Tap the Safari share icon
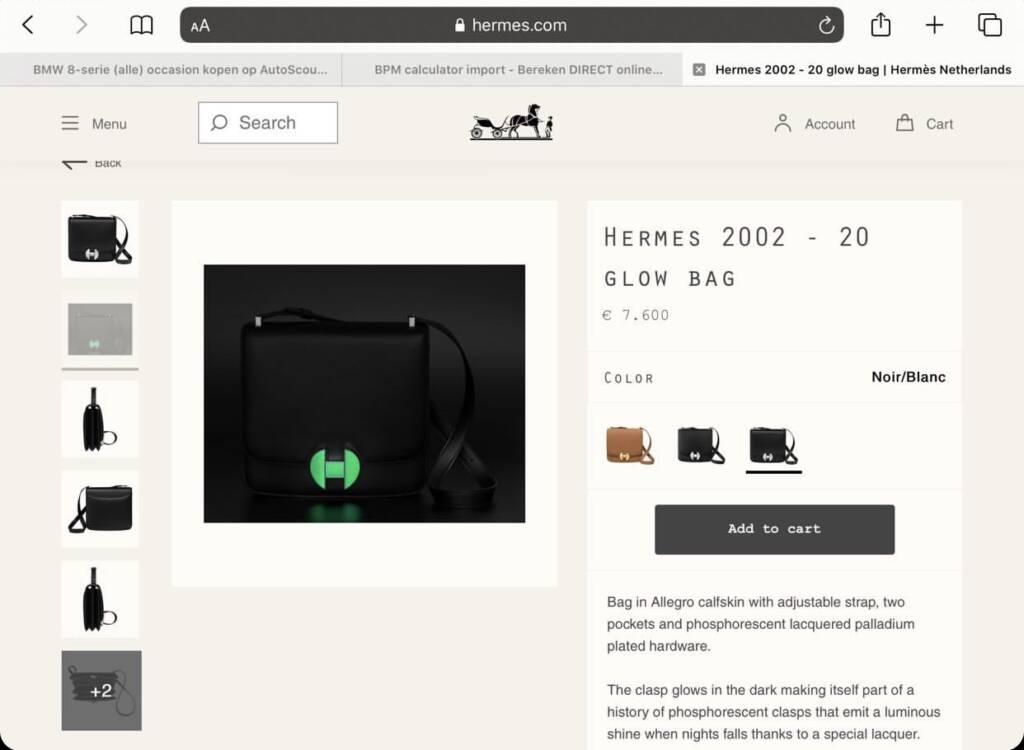 coord(880,25)
